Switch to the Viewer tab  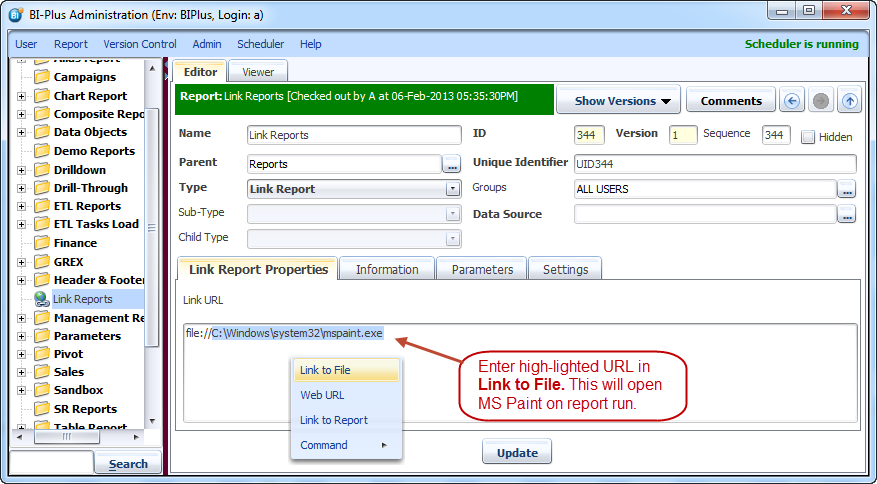click(258, 72)
